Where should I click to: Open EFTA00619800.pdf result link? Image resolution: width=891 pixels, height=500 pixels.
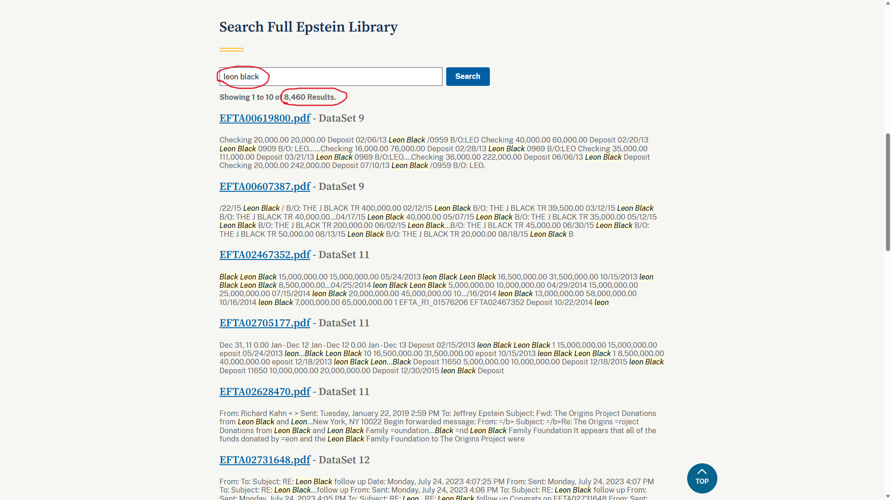click(x=265, y=118)
